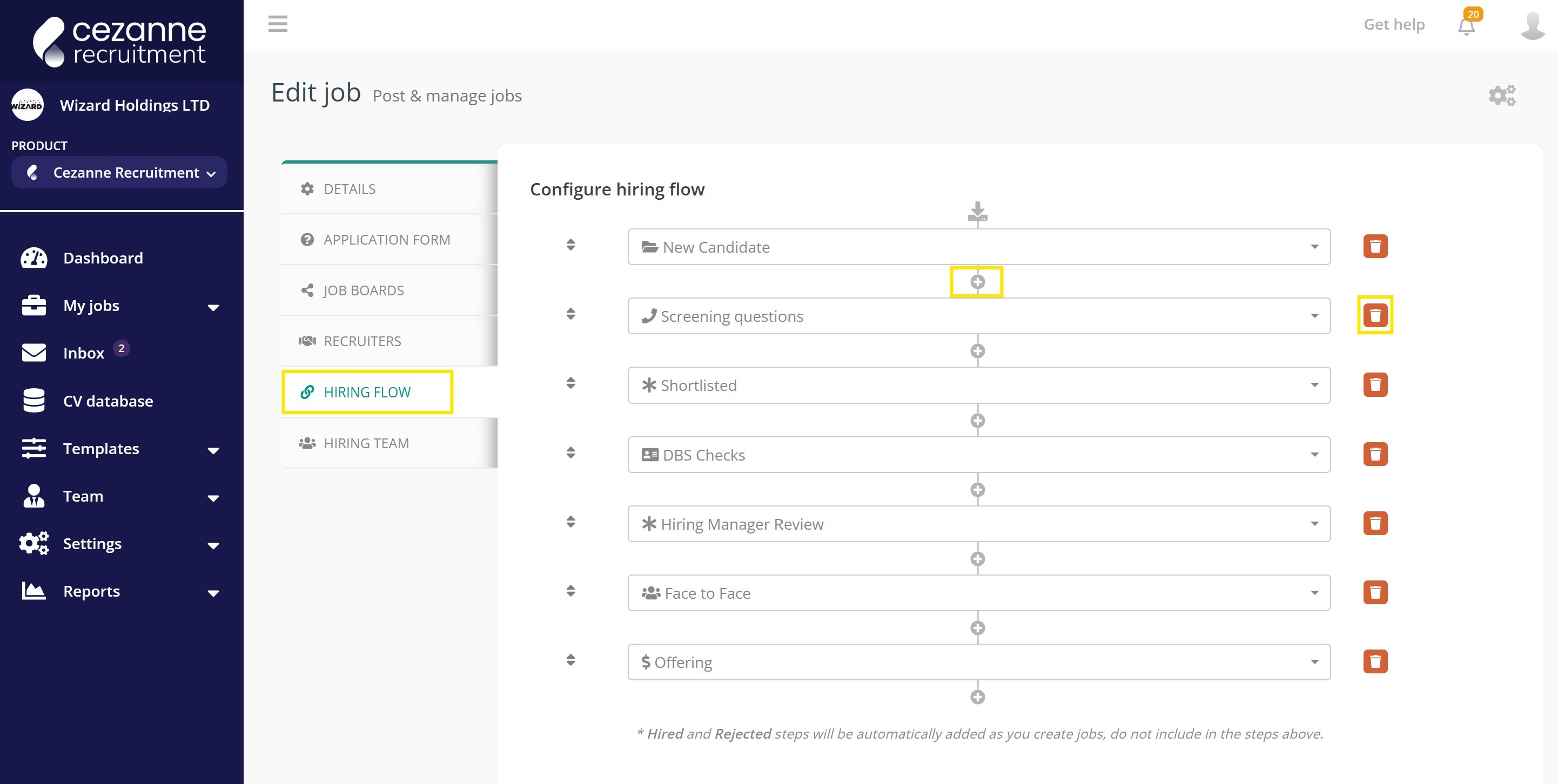
Task: Delete the Screening questions step
Action: coord(1375,315)
